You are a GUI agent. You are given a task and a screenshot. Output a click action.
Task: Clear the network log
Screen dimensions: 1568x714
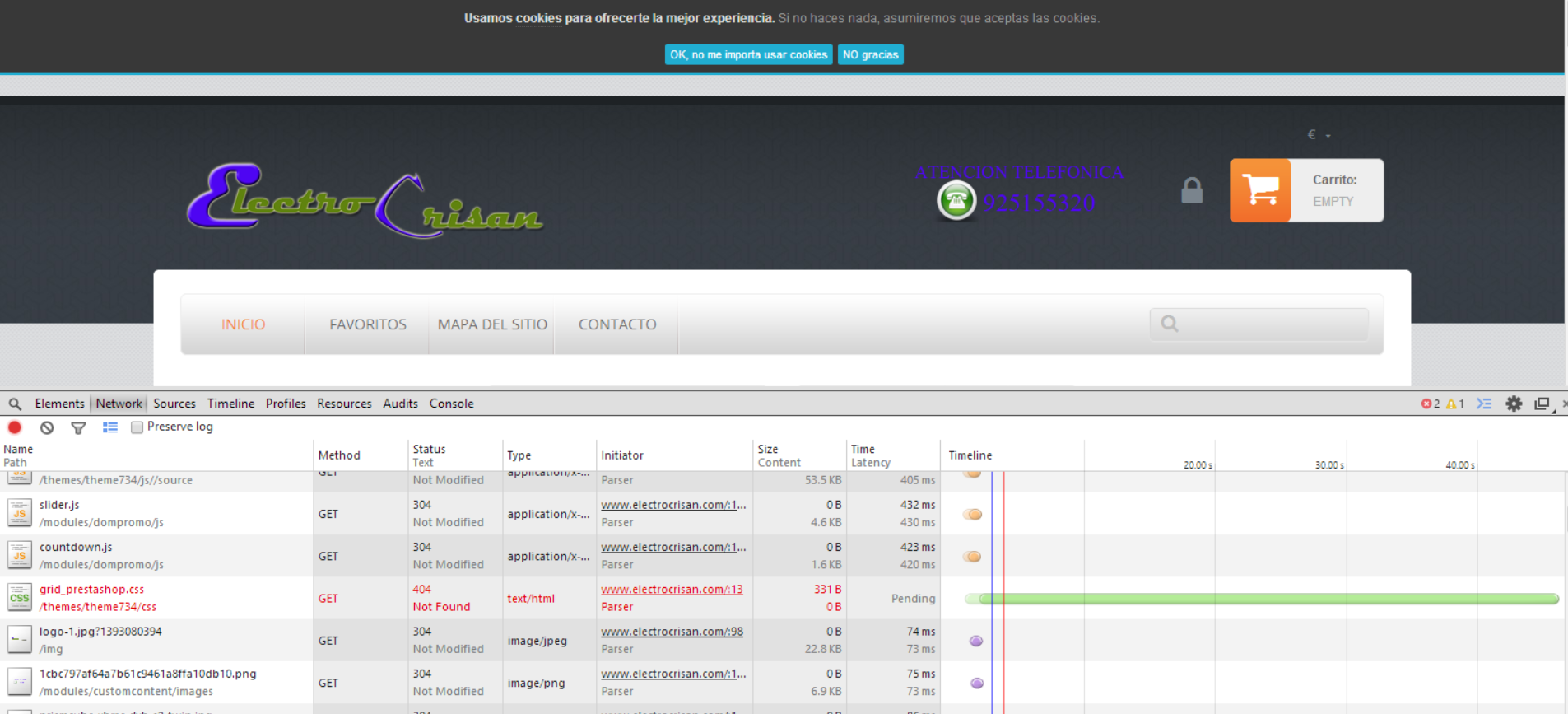point(47,427)
